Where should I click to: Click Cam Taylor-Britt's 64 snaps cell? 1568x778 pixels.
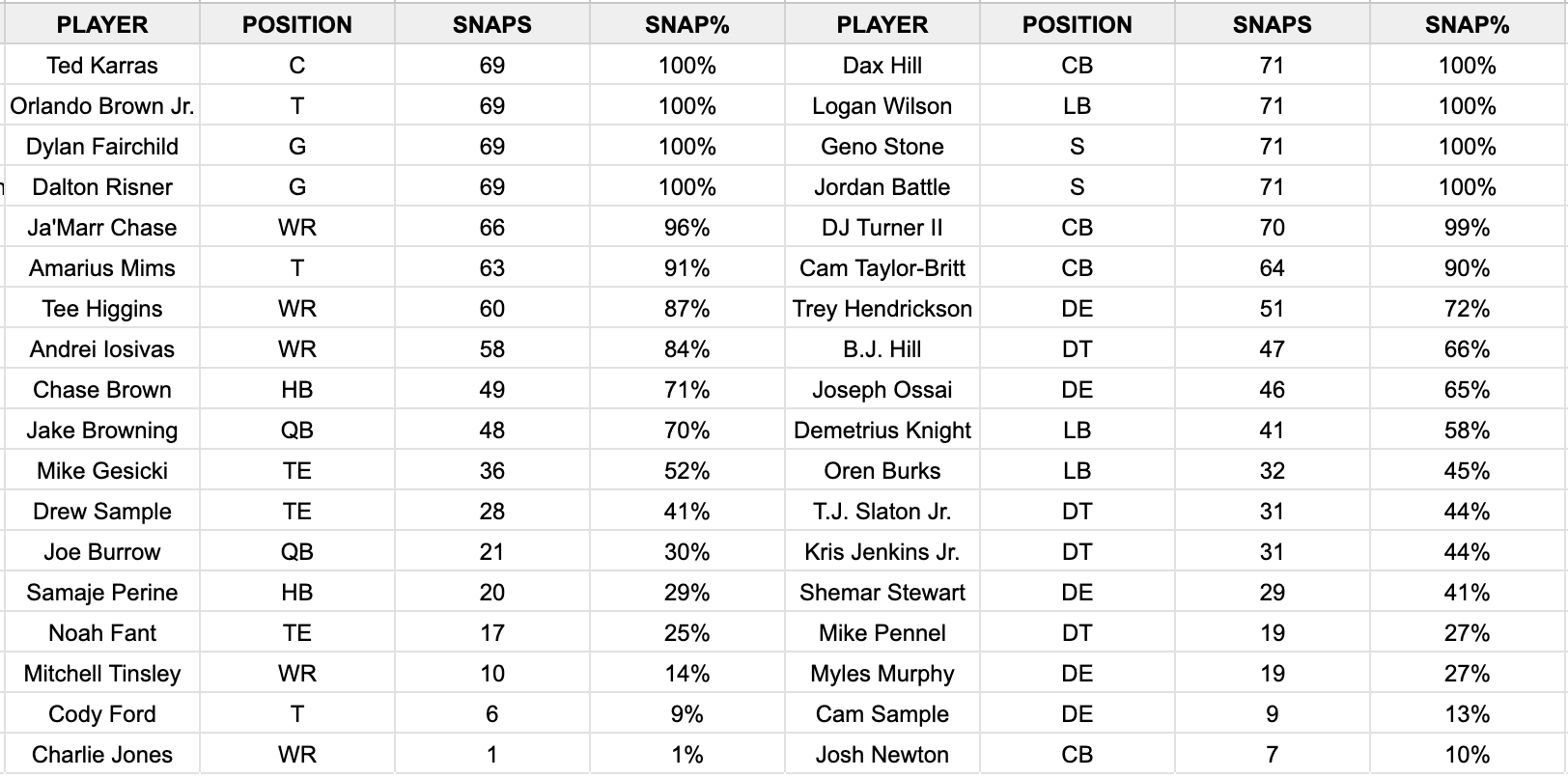(1272, 268)
